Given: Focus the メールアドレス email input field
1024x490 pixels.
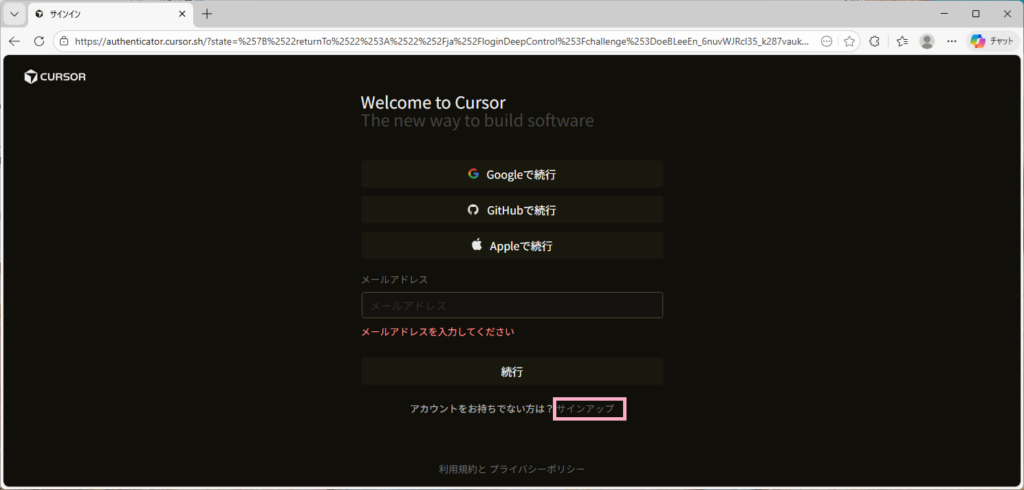Looking at the screenshot, I should (512, 305).
